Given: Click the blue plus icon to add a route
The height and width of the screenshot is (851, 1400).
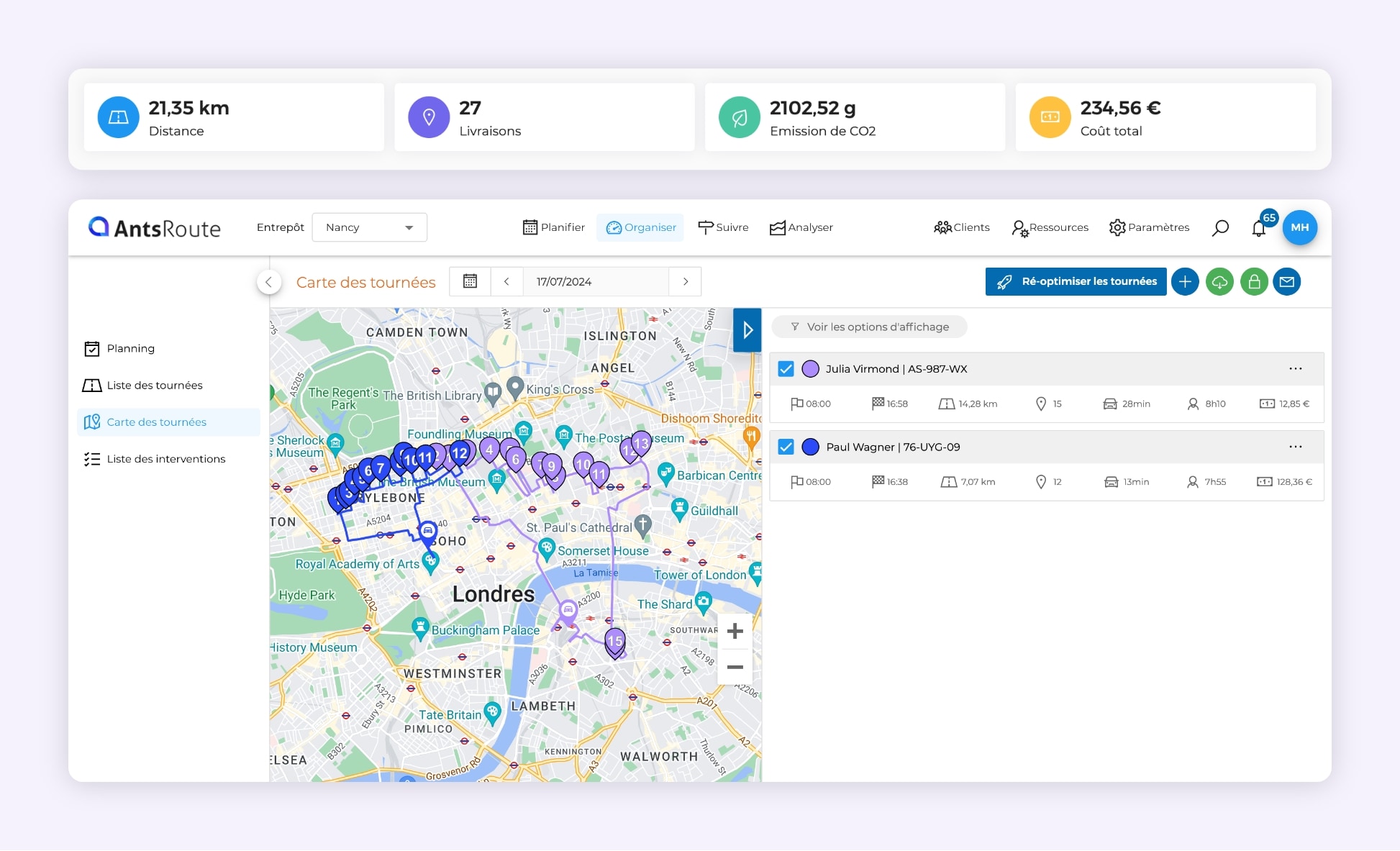Looking at the screenshot, I should coord(1185,282).
